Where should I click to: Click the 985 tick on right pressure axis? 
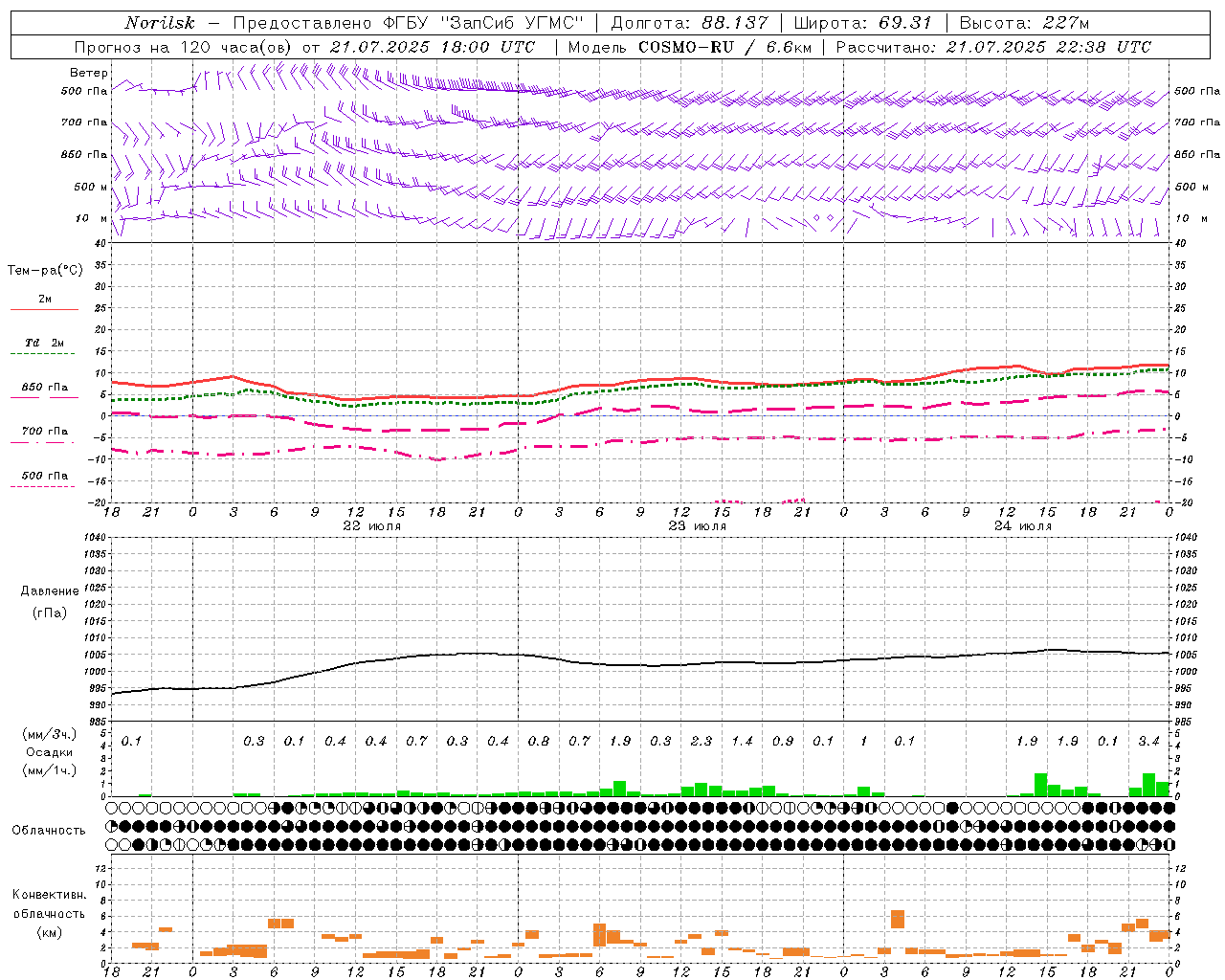[x=1185, y=723]
